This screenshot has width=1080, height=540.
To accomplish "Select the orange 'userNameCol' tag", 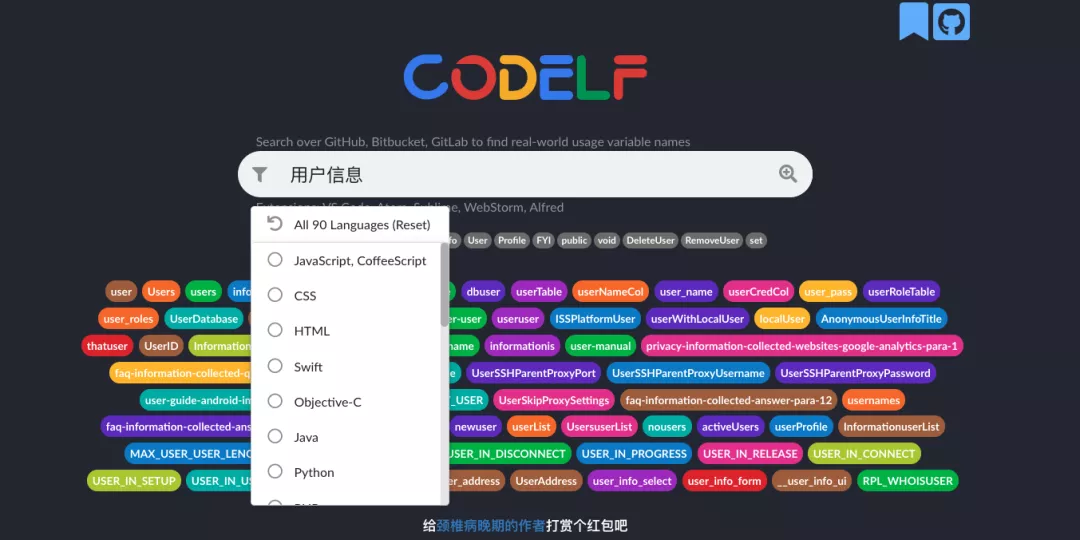I will pos(610,291).
